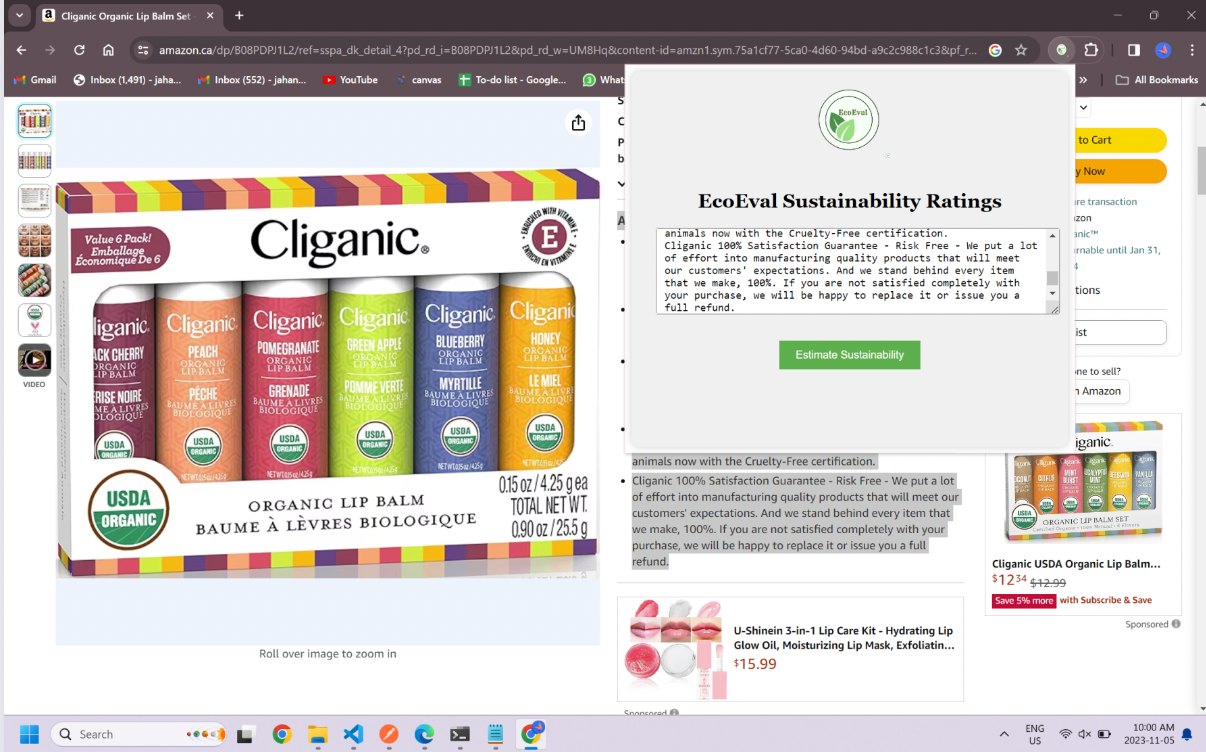Image resolution: width=1206 pixels, height=752 pixels.
Task: Open the tab search dropdown
Action: (19, 16)
